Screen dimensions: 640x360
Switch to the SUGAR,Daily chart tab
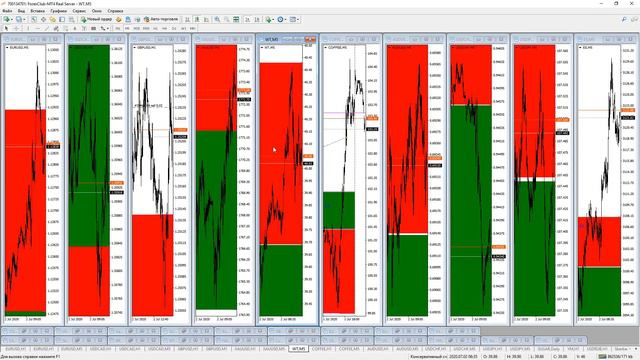coord(549,349)
